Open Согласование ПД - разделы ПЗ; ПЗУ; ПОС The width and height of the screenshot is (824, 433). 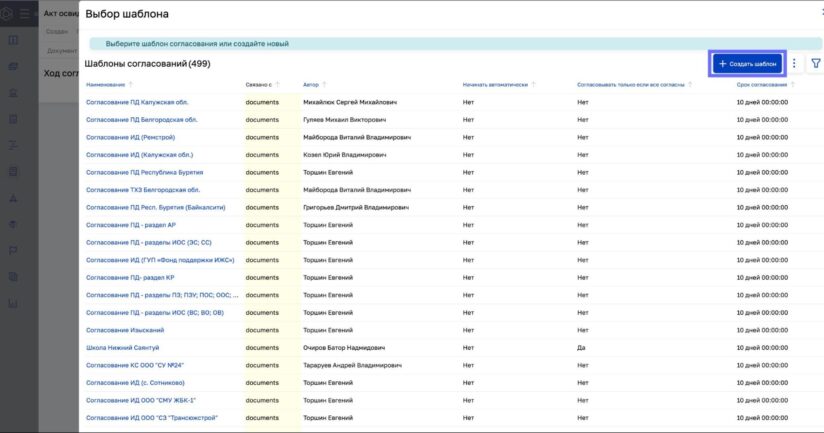click(162, 295)
